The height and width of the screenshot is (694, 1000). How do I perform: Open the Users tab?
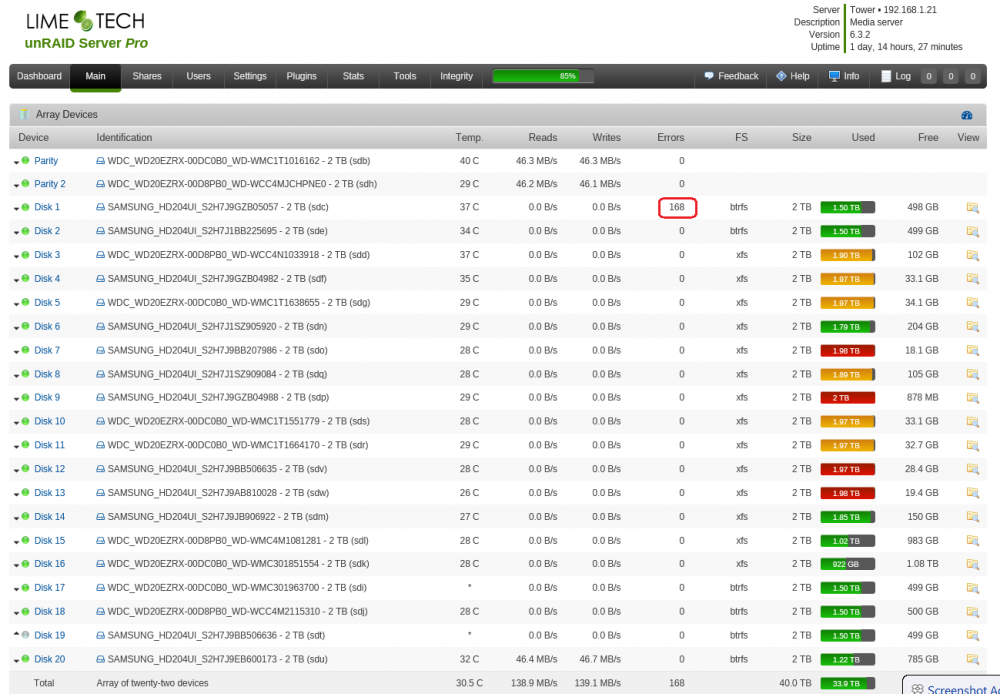[198, 76]
